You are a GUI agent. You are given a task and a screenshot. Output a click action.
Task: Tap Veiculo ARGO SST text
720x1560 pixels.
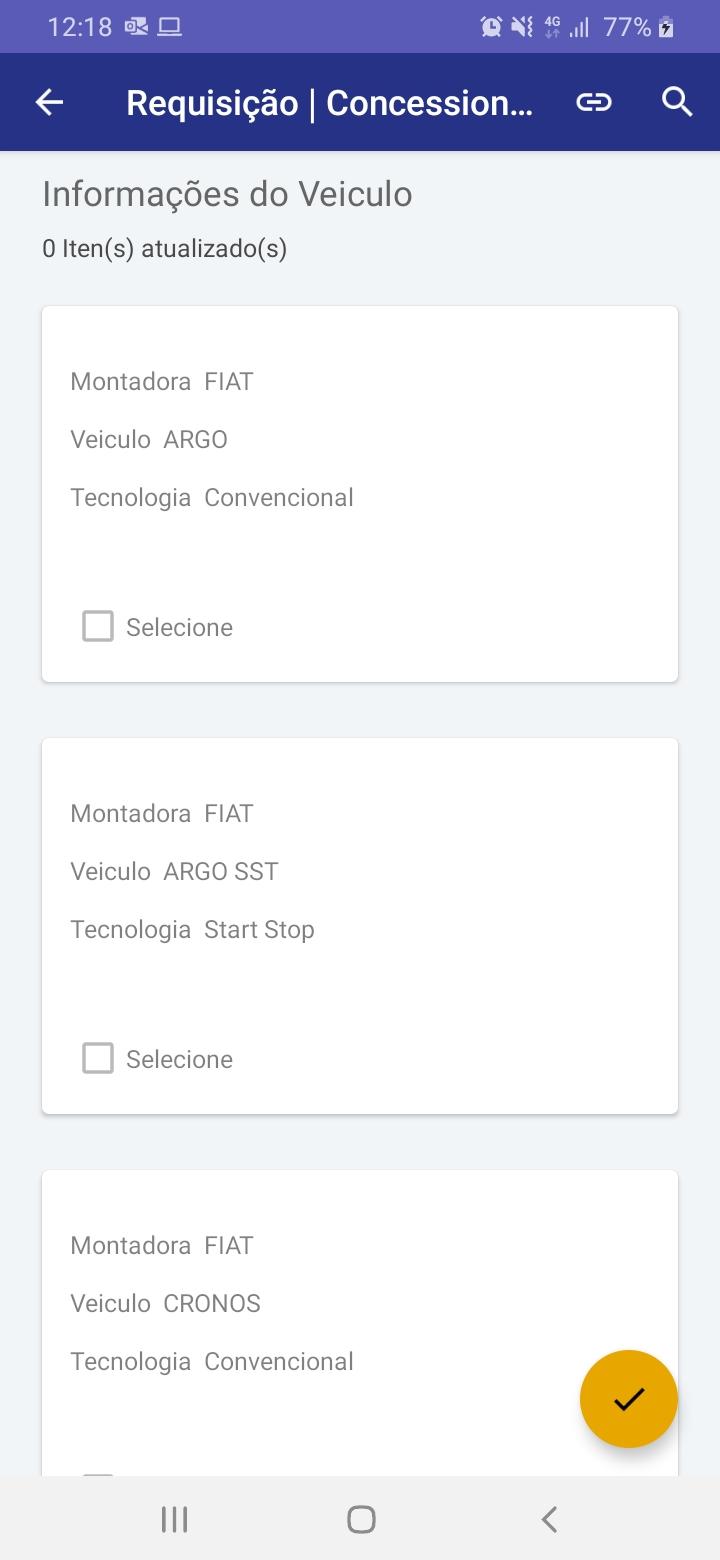174,871
